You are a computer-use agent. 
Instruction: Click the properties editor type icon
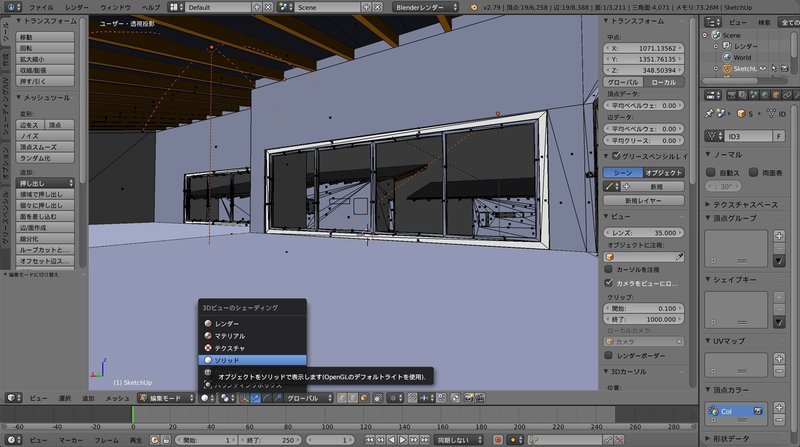tap(713, 95)
